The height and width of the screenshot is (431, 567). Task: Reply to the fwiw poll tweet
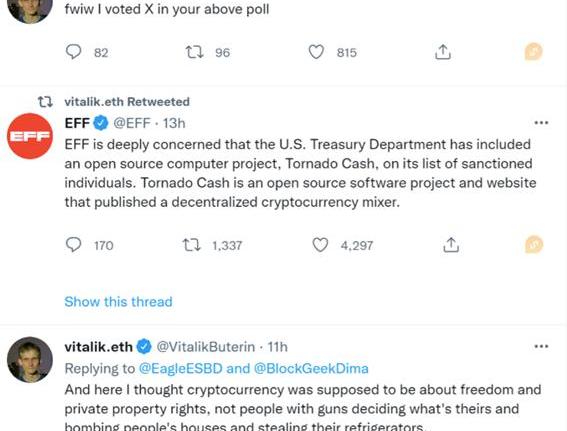point(73,52)
